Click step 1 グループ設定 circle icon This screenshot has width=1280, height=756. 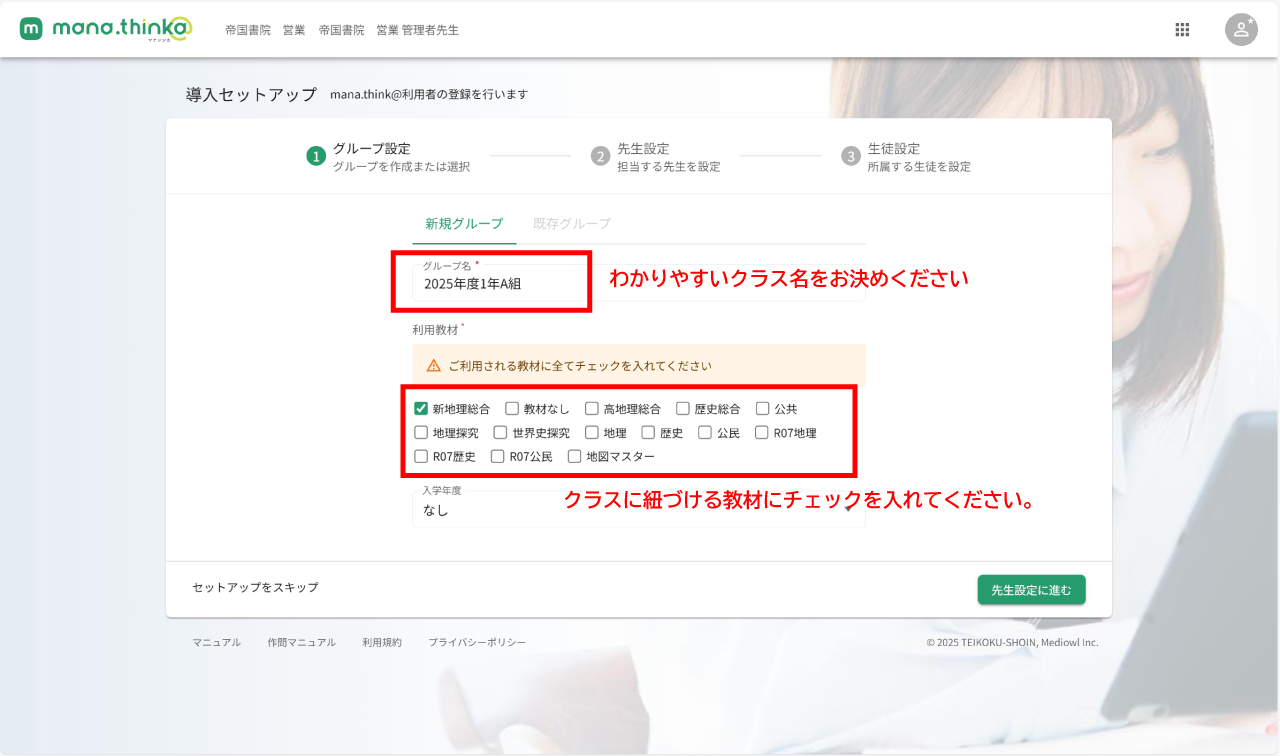316,156
